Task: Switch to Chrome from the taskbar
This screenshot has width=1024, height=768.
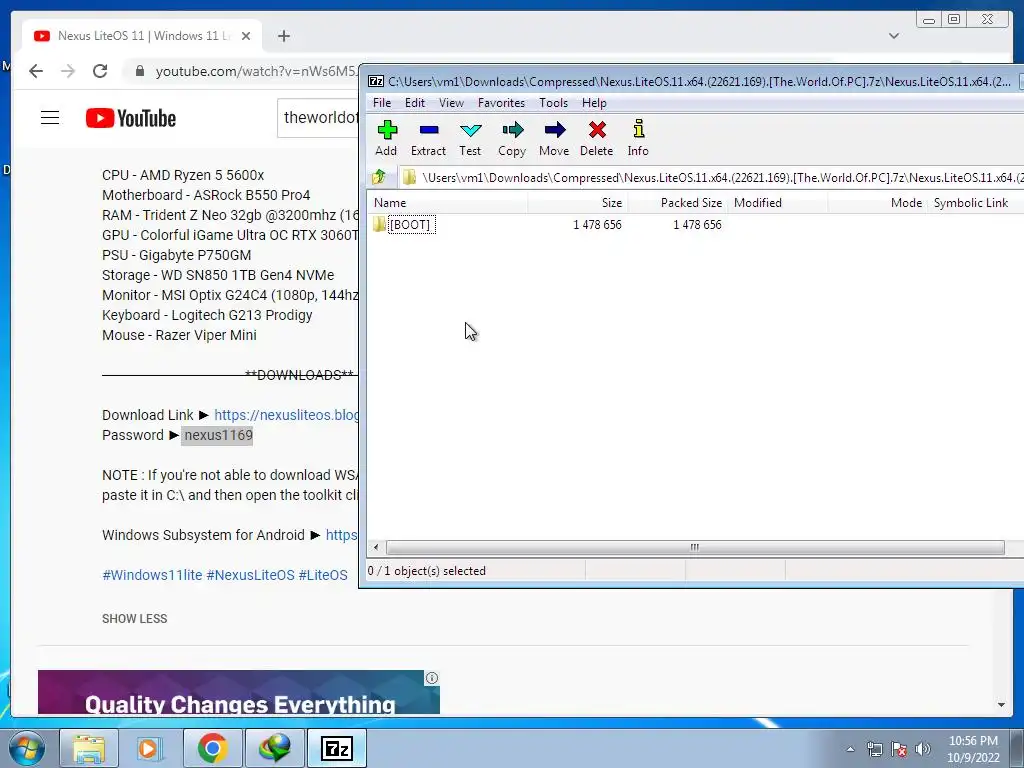Action: (212, 748)
